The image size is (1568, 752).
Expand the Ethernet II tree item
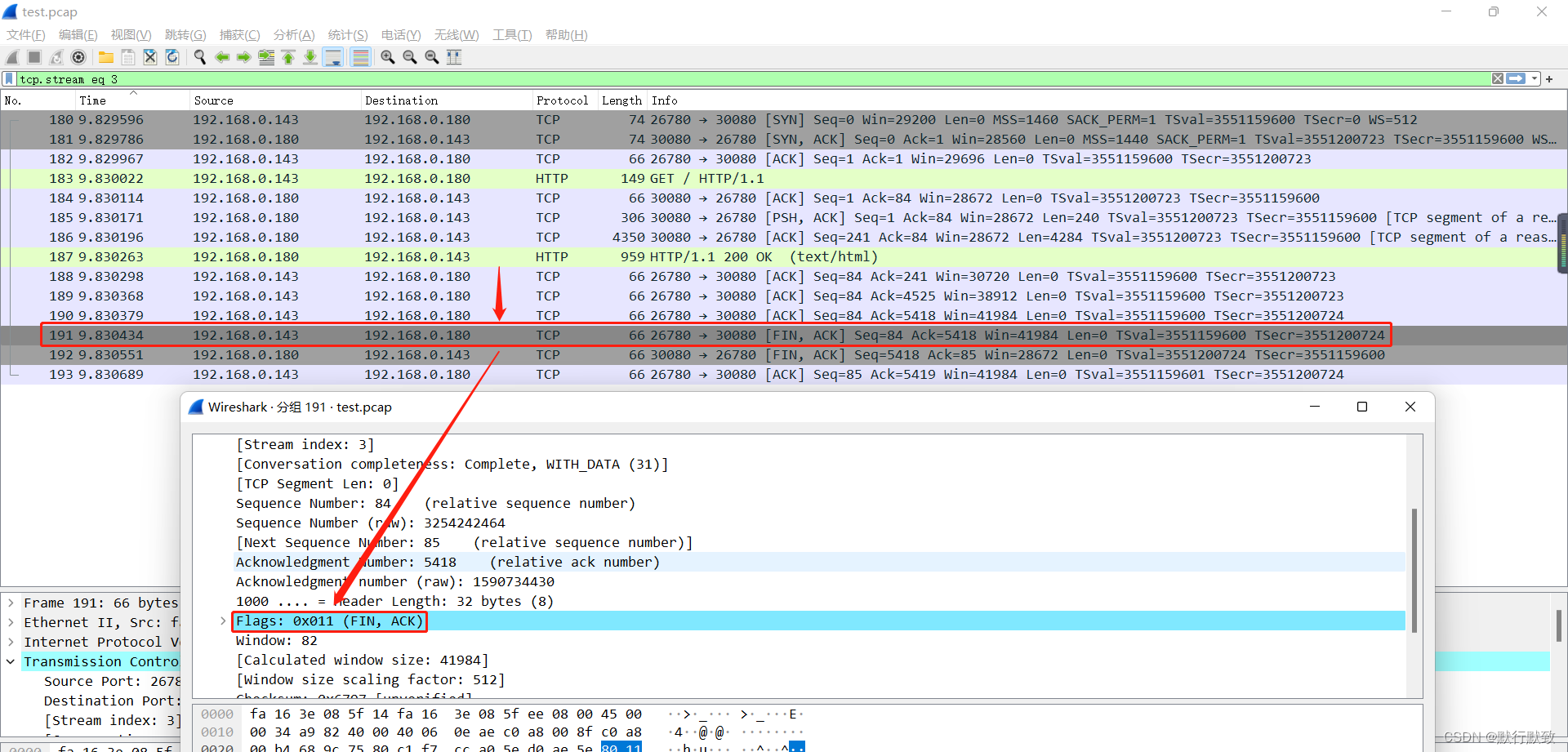pyautogui.click(x=11, y=622)
